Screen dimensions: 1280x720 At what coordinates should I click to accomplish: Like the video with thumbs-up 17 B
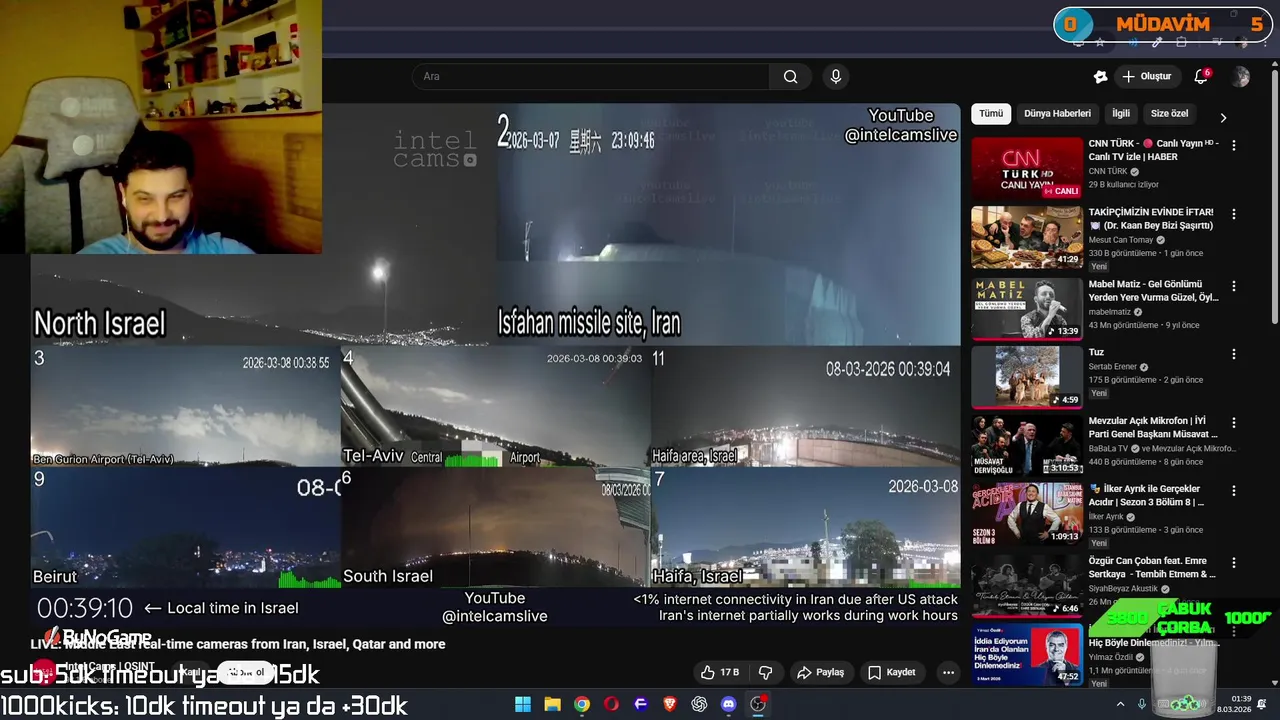[x=720, y=672]
